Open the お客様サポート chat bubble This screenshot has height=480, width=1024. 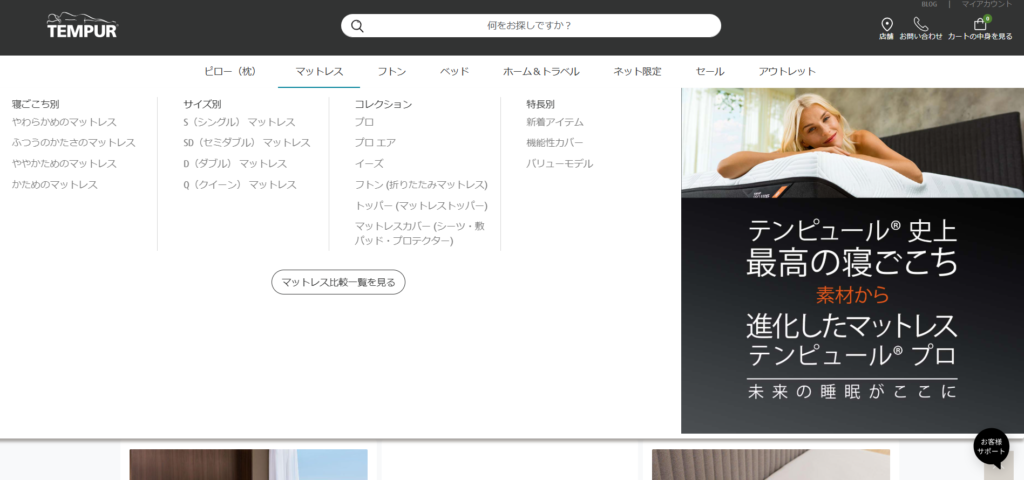tap(991, 447)
